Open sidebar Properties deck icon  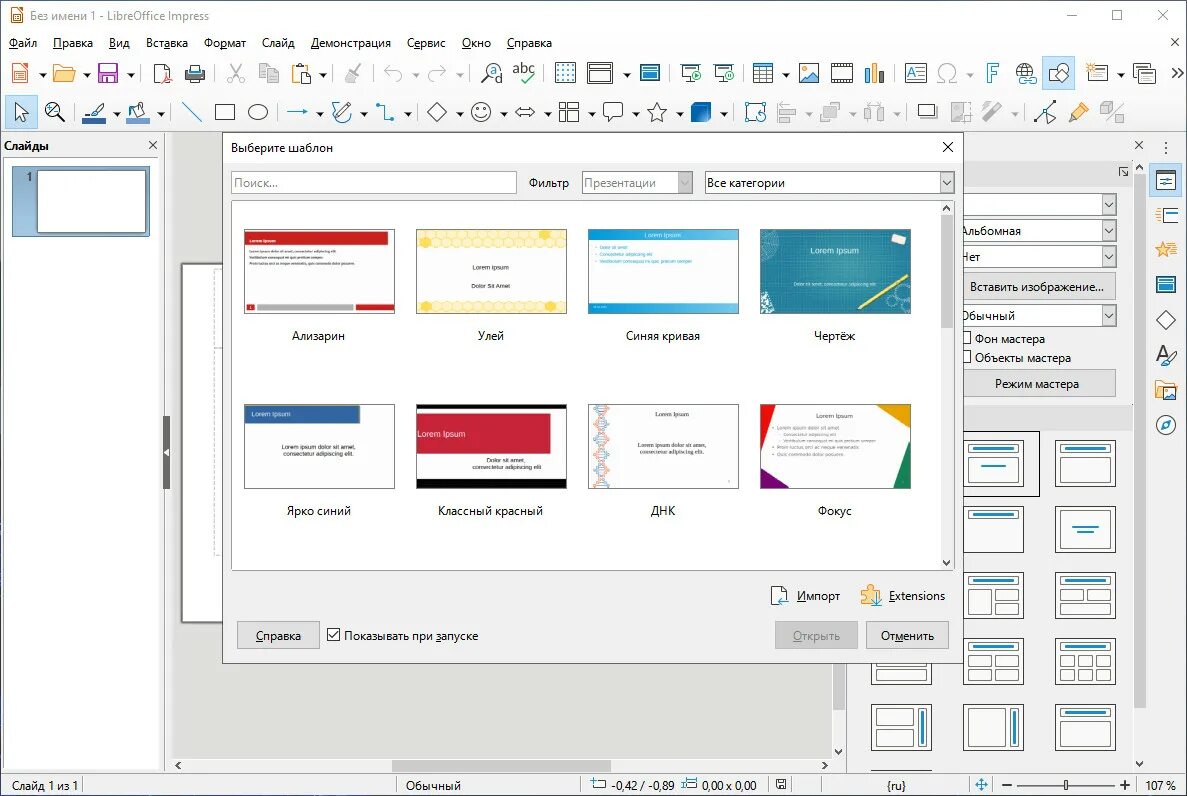click(1166, 180)
